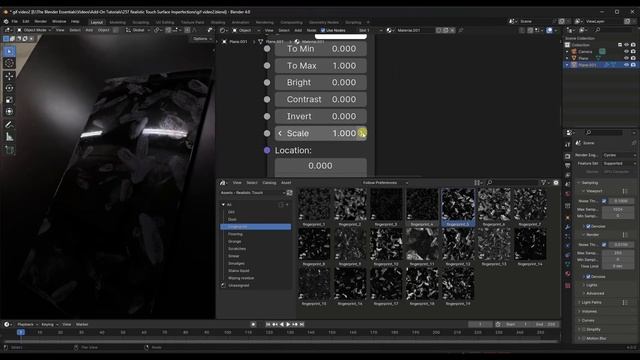Play the animation forward
Viewport: 640px width, 360px height.
click(x=288, y=324)
